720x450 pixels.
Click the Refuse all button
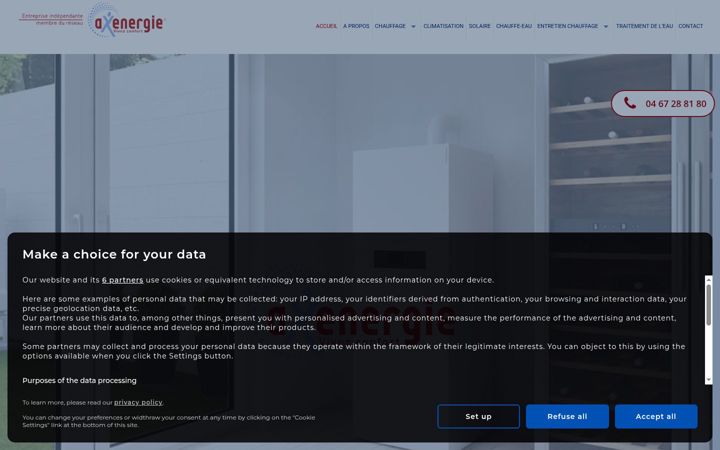(x=567, y=416)
